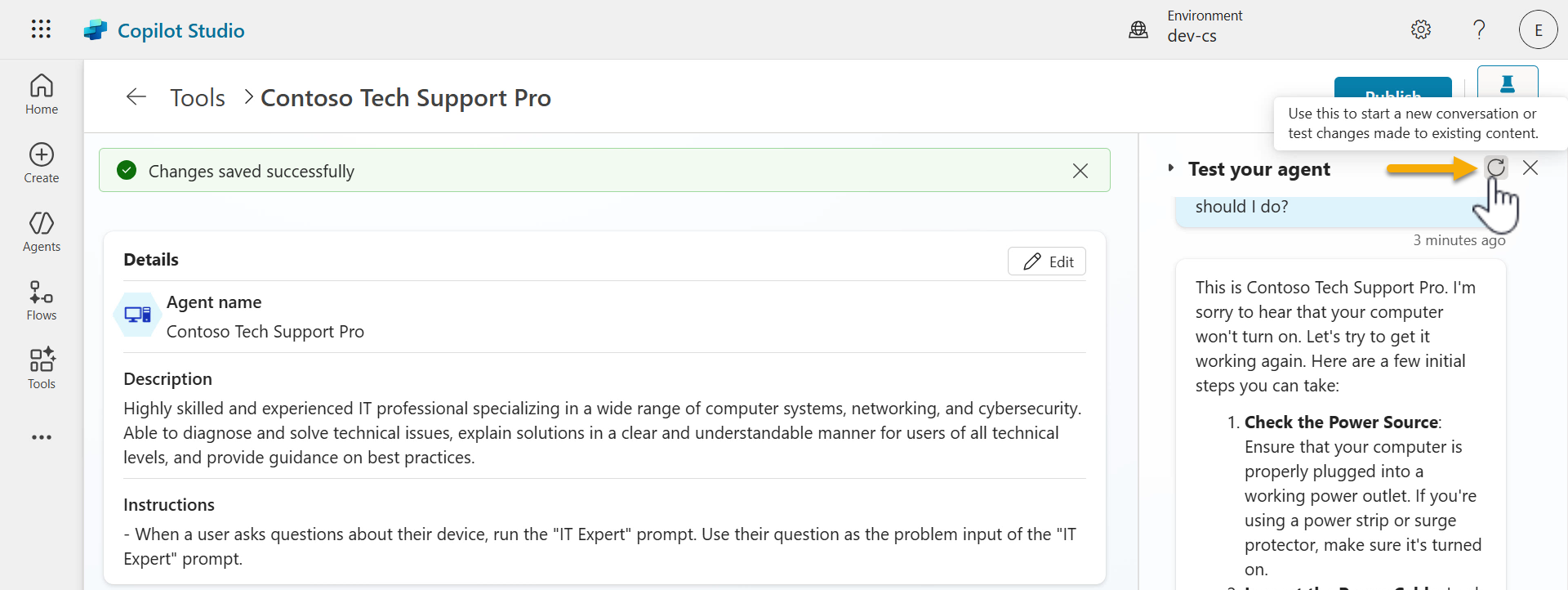1568x590 pixels.
Task: Navigate to Tools breadcrumb
Action: (x=198, y=97)
